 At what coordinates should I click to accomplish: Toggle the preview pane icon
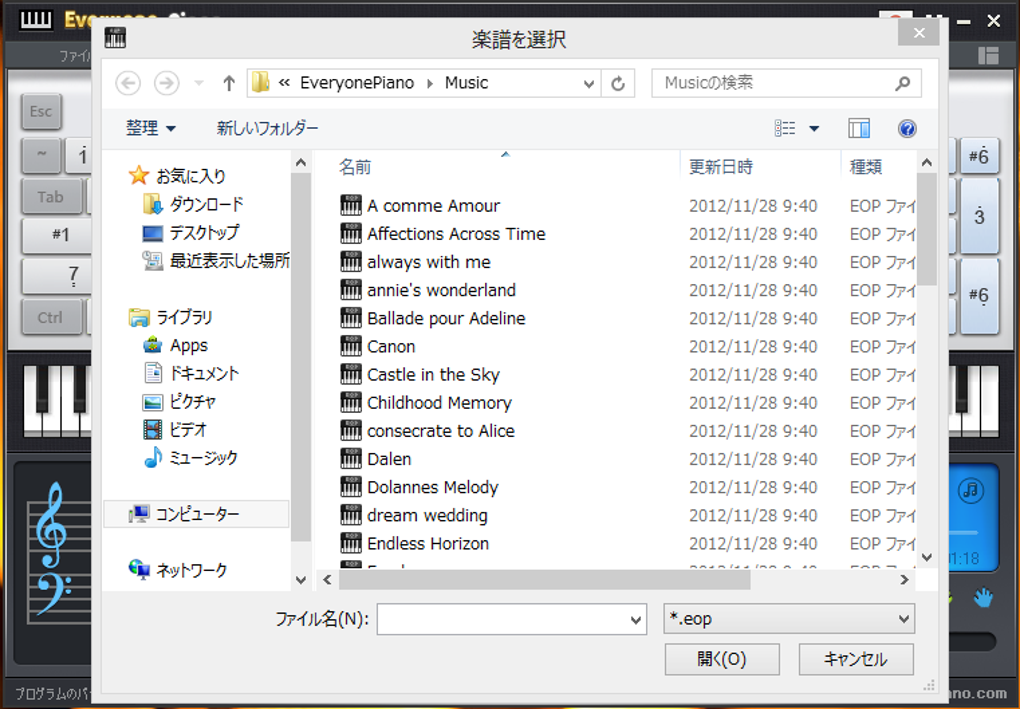859,128
